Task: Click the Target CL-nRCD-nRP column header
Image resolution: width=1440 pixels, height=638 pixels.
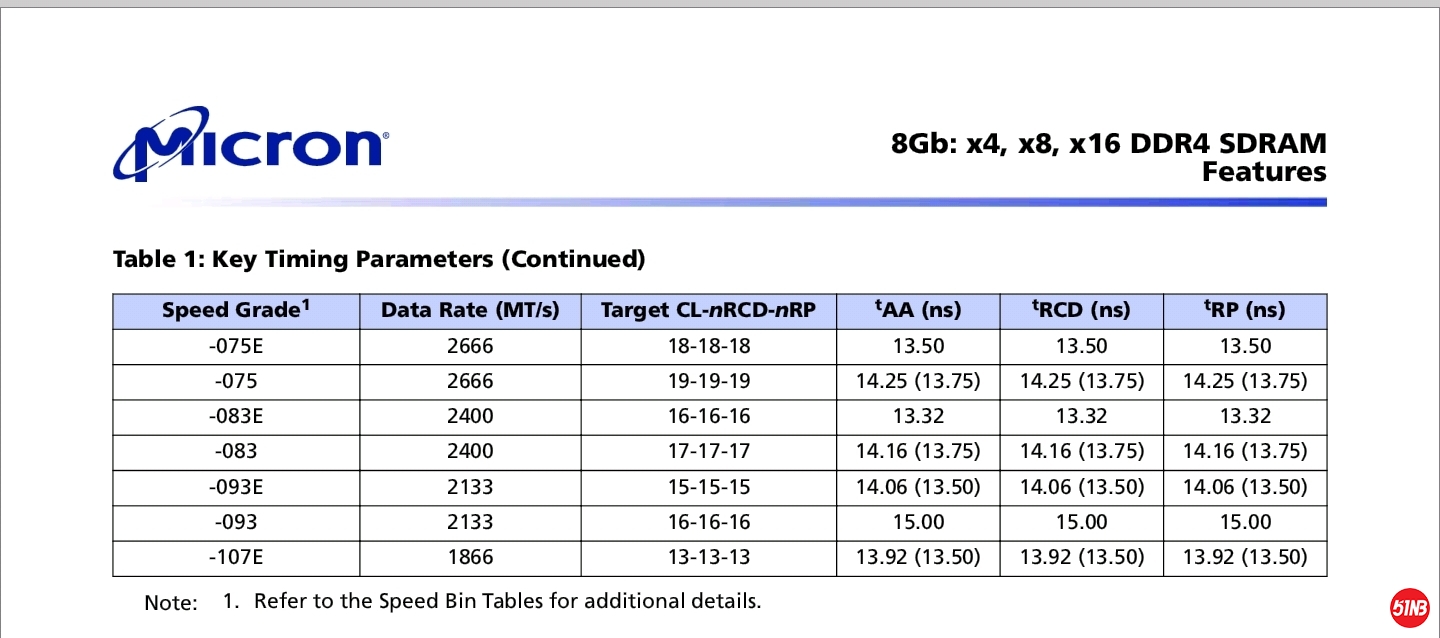Action: 708,311
